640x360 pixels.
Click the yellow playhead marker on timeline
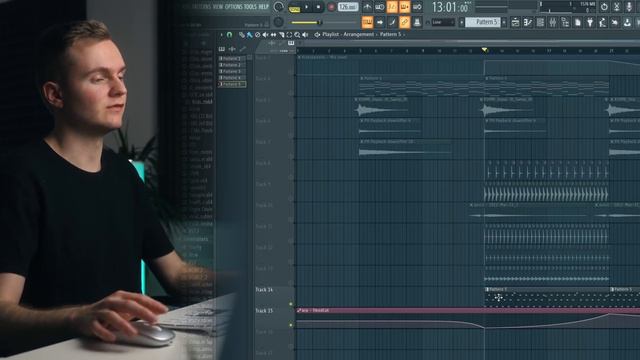(x=484, y=50)
